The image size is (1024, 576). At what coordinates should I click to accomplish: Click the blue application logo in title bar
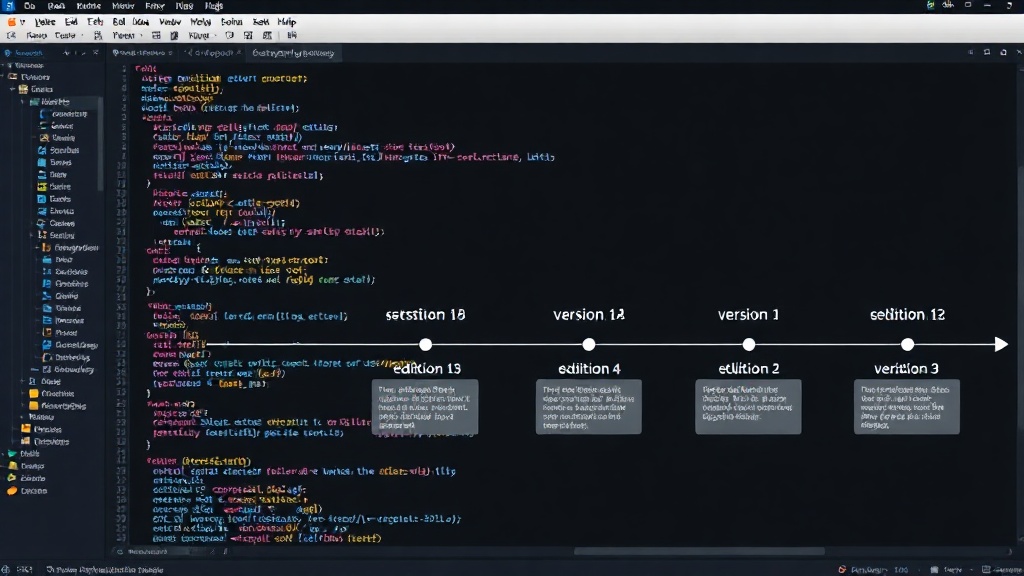click(x=9, y=6)
